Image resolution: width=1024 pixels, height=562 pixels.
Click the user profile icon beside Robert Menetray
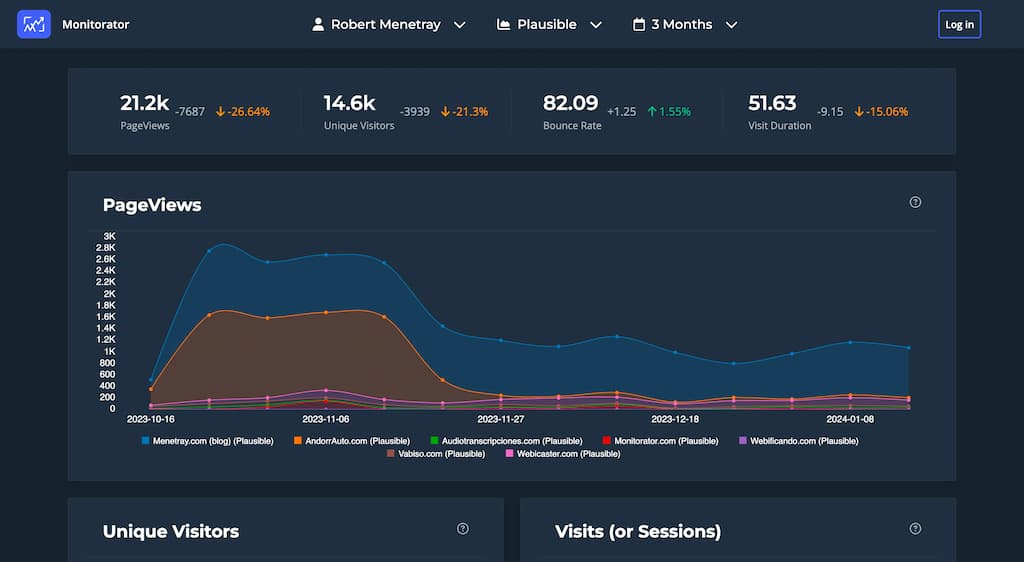pos(318,25)
